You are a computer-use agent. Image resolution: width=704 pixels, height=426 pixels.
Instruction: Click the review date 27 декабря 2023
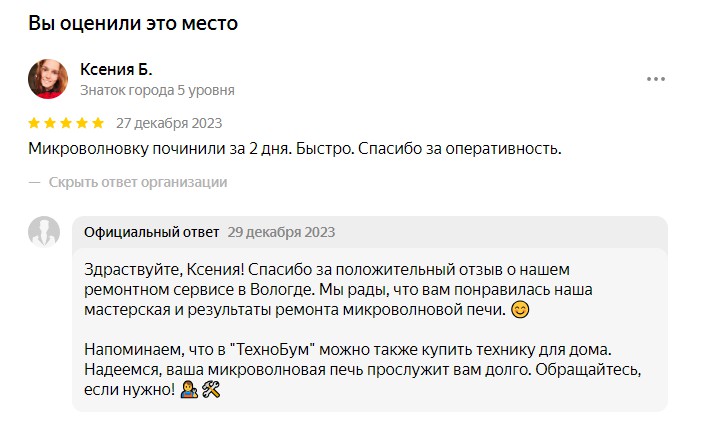click(169, 124)
